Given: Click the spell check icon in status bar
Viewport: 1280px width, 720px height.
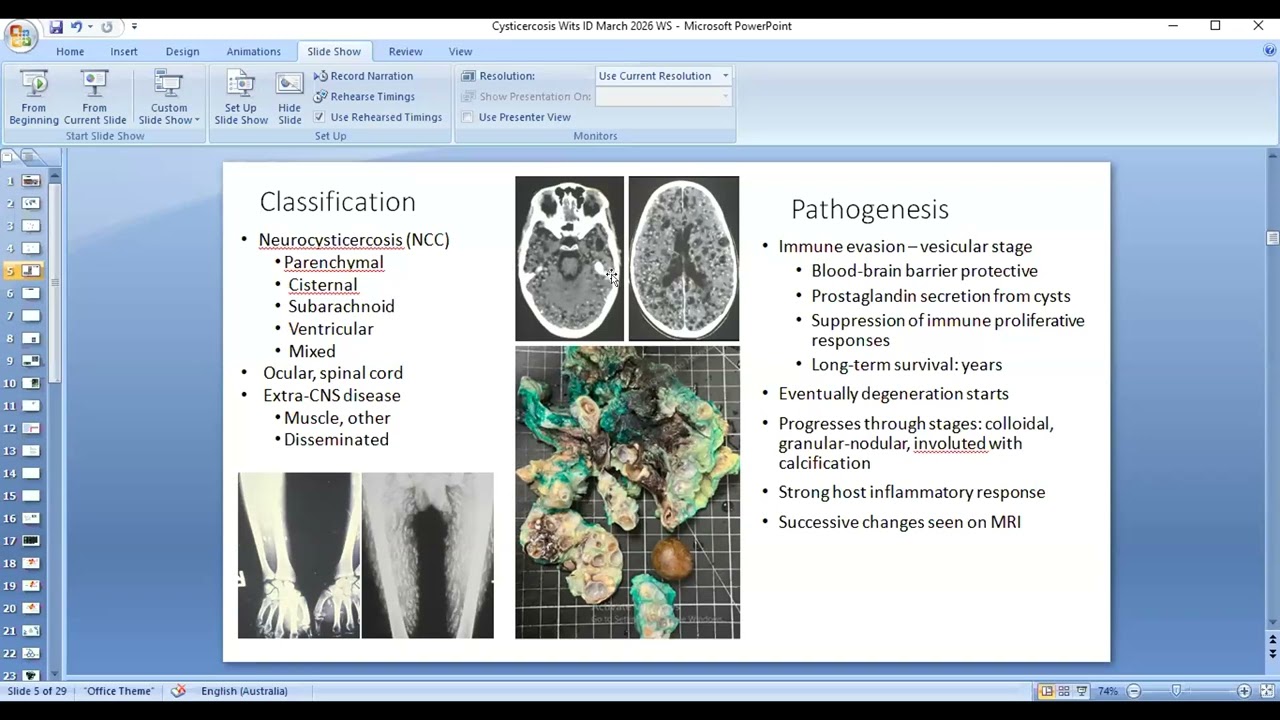Looking at the screenshot, I should pos(179,691).
